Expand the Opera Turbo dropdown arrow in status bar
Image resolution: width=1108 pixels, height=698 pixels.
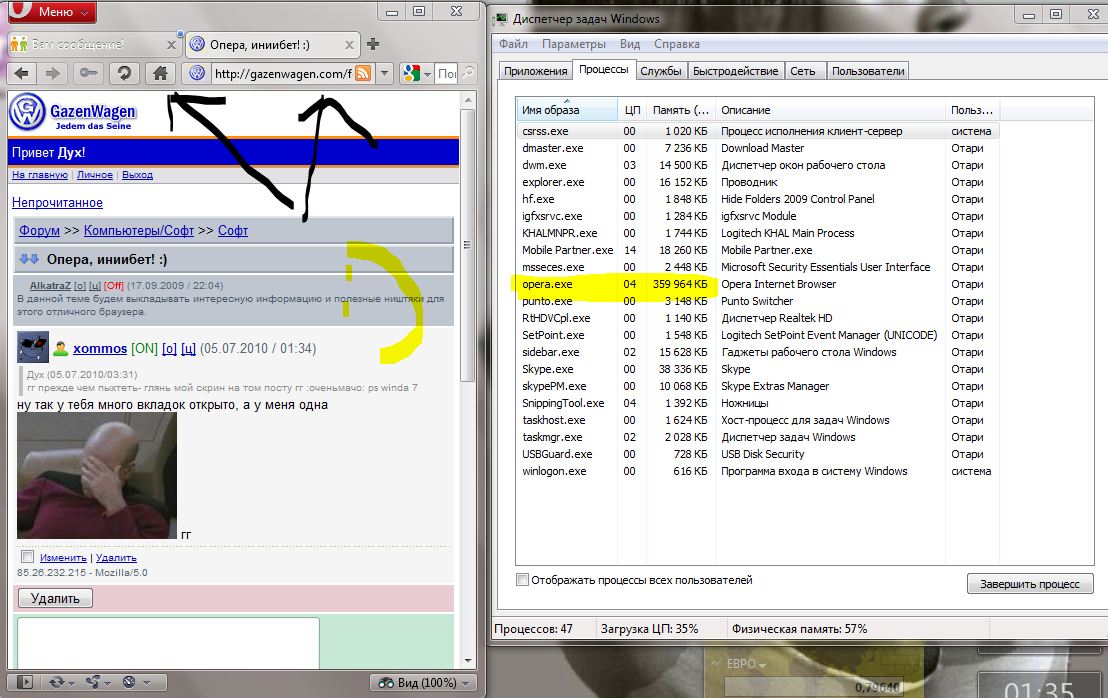pos(146,682)
